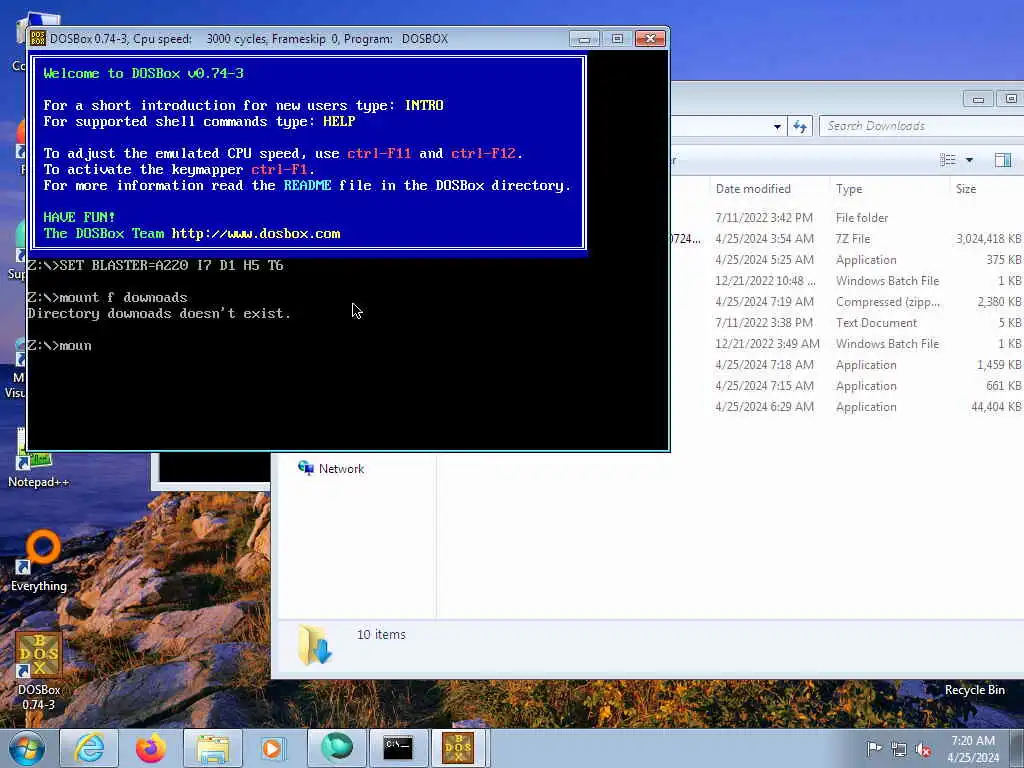
Task: Minimize the DOSBox window
Action: (584, 39)
